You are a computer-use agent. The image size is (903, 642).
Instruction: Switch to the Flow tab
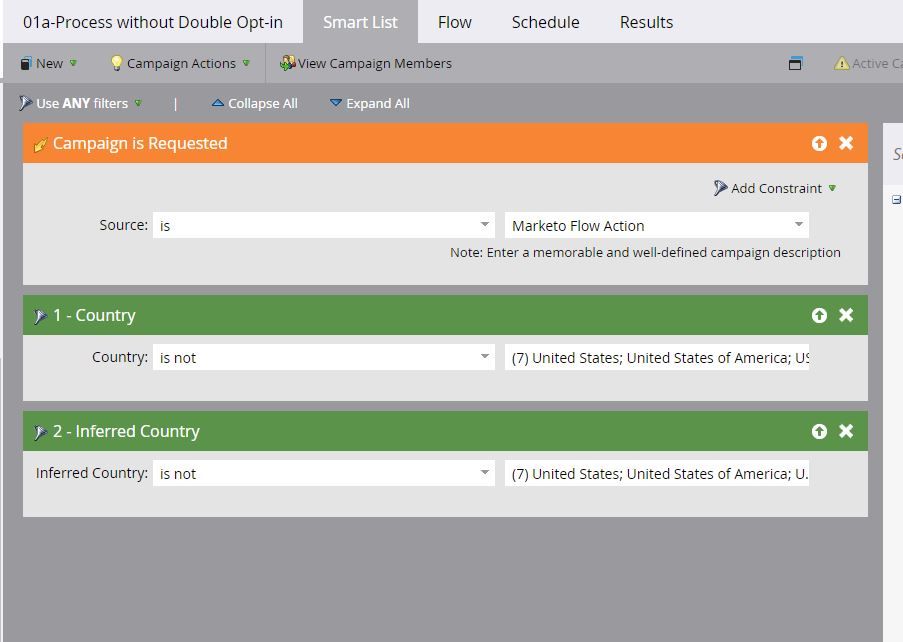click(454, 22)
